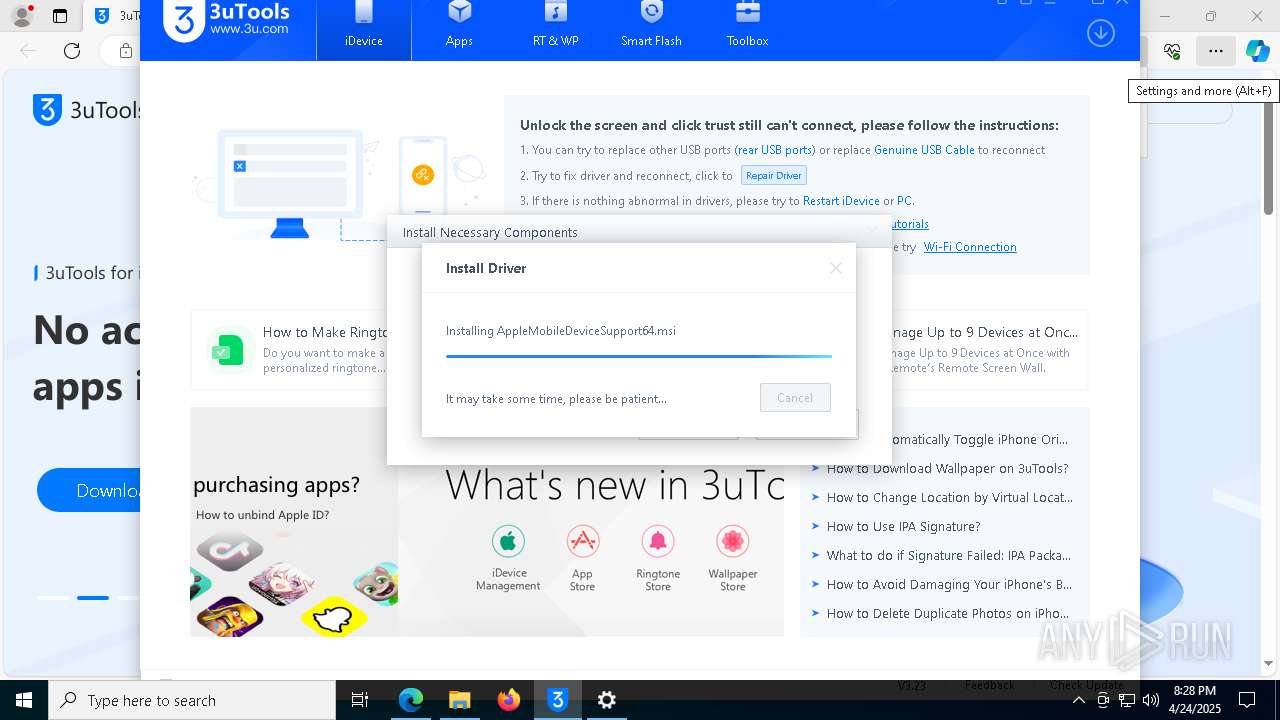
Task: Close the Install Driver dialog
Action: (836, 268)
